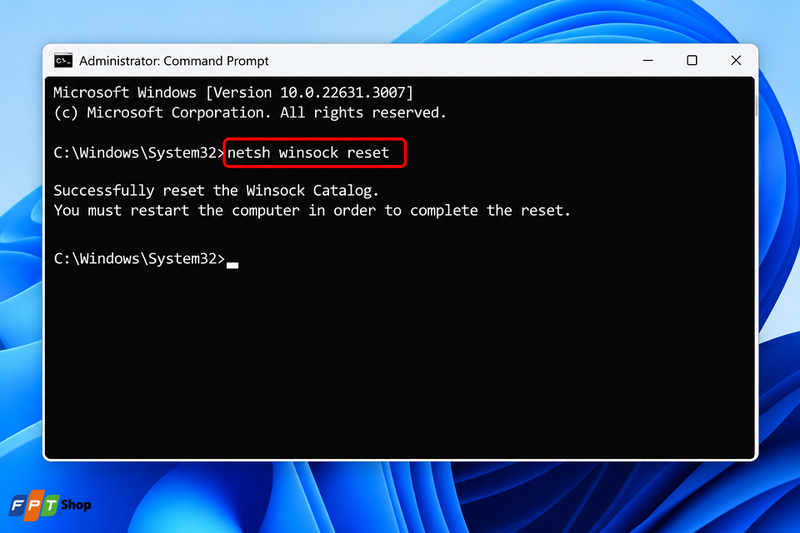Image resolution: width=800 pixels, height=533 pixels.
Task: Click the "You must restart the computer" message line
Action: coord(312,211)
